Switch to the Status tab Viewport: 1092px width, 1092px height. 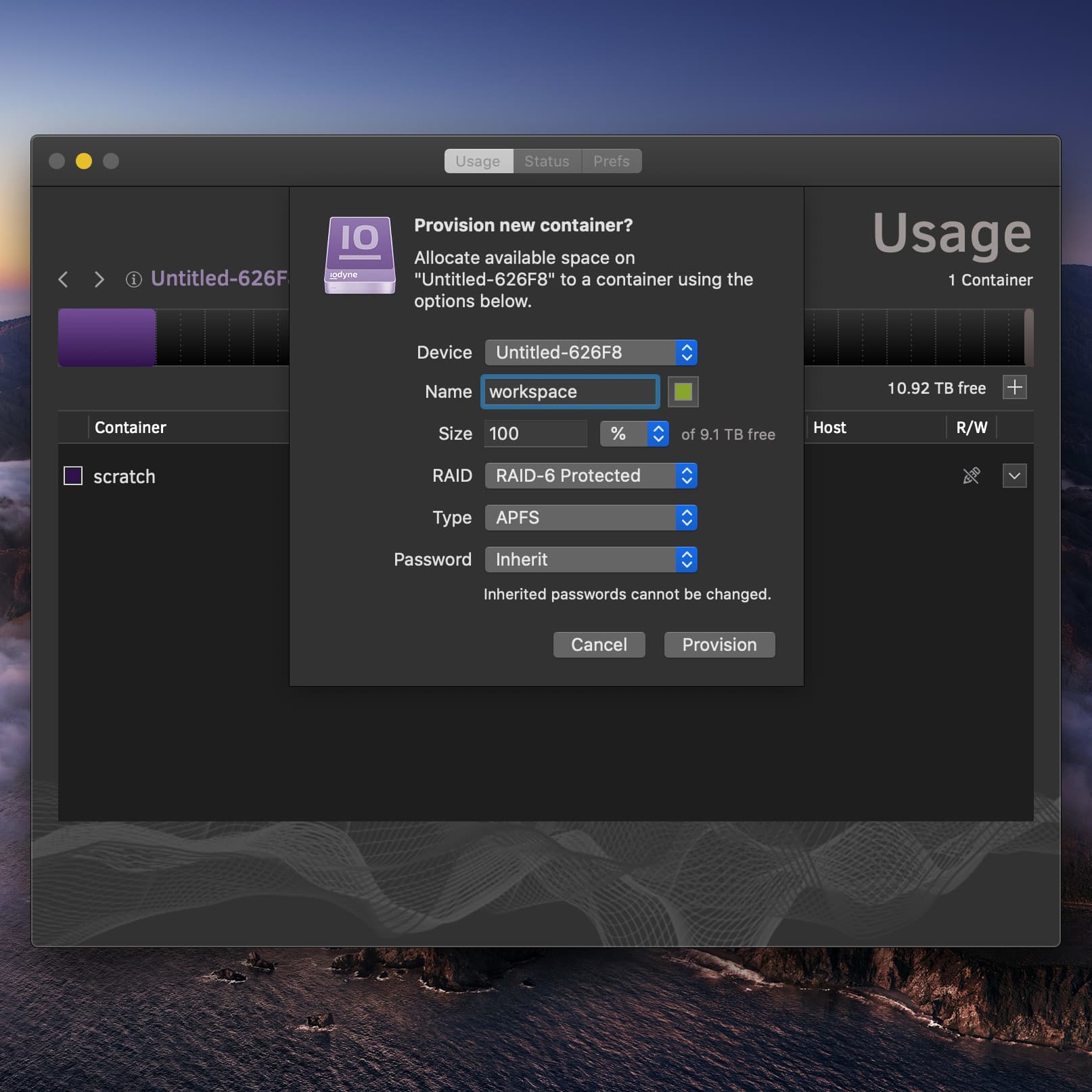(547, 161)
